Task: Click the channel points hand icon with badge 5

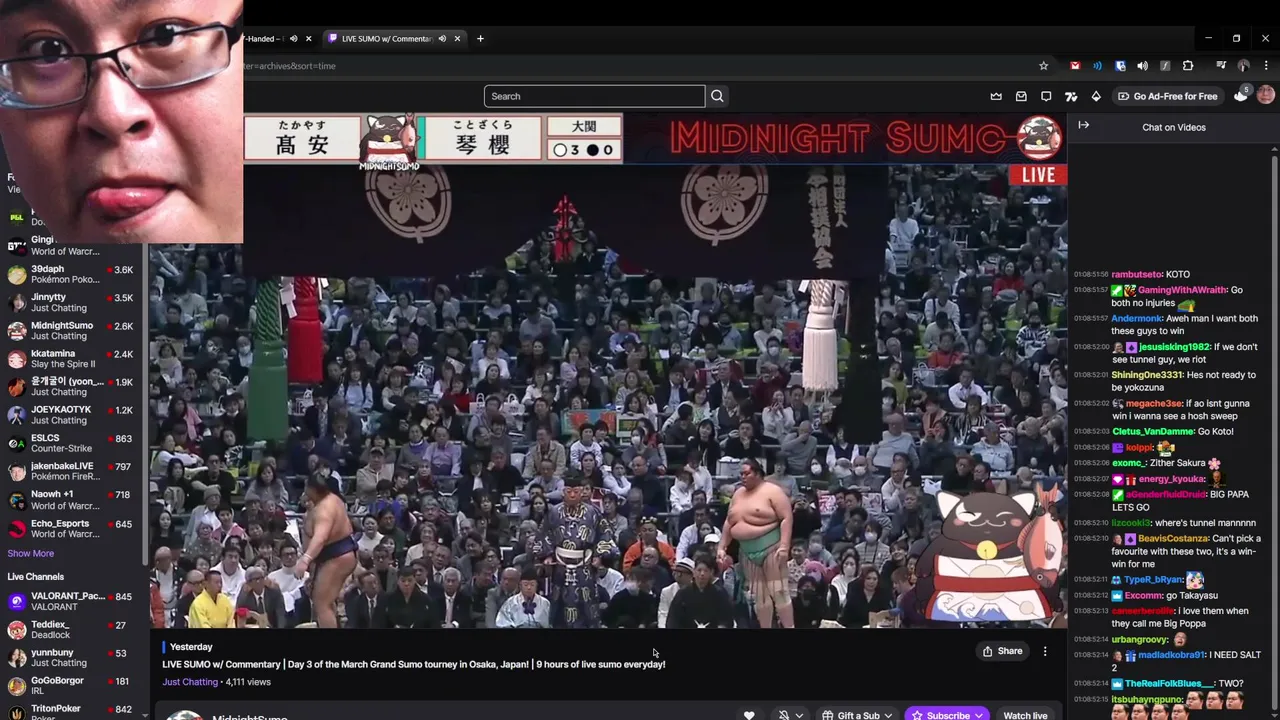Action: pyautogui.click(x=1241, y=95)
